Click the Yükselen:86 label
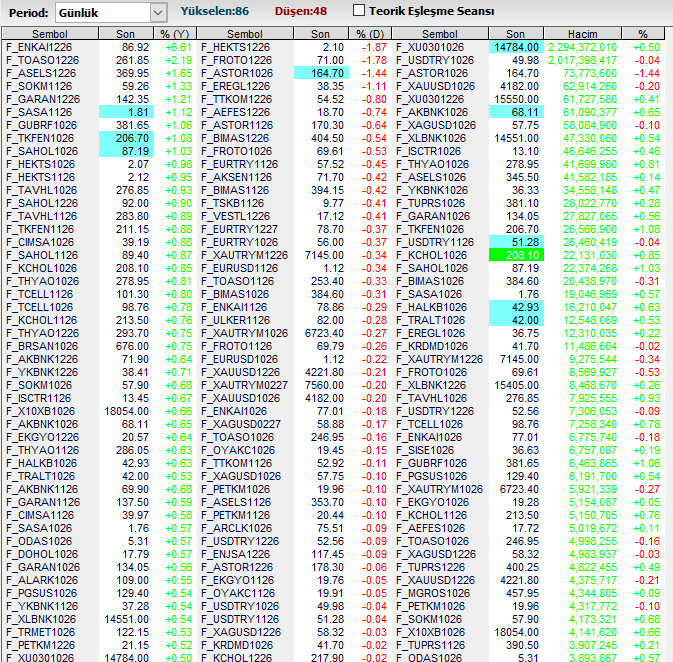Viewport: 673px width, 662px height. coord(215,11)
